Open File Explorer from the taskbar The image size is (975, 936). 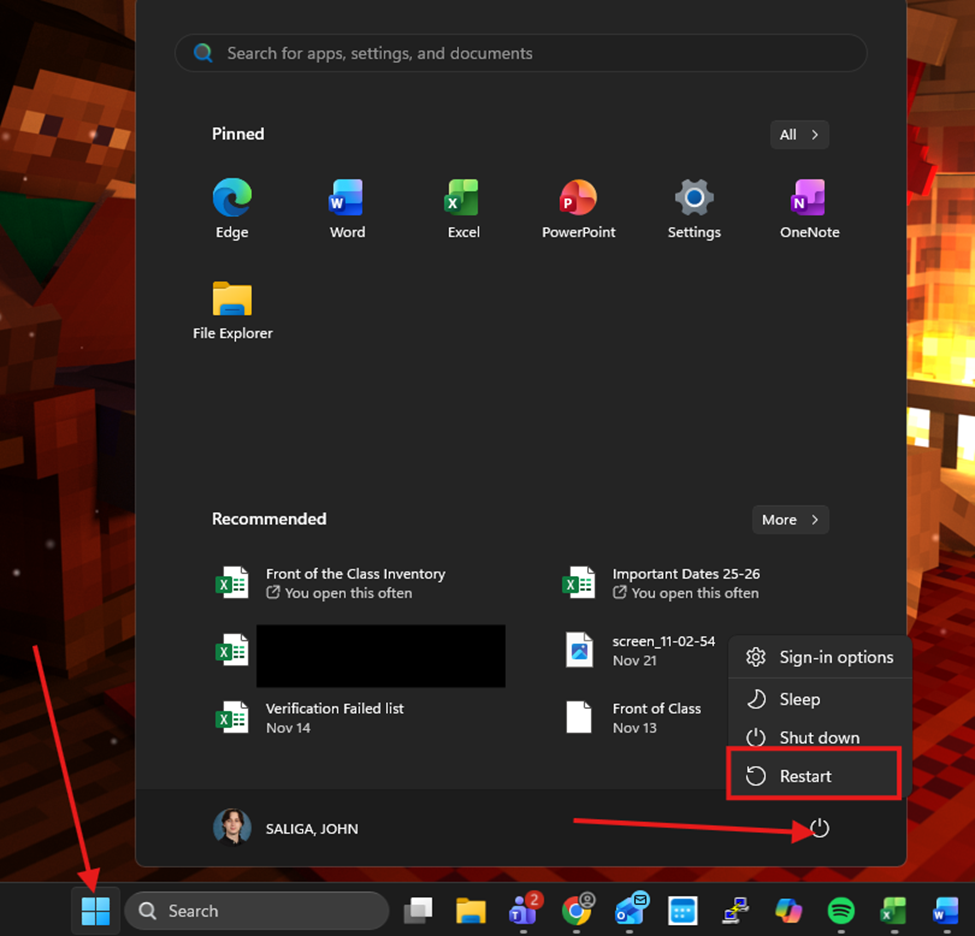pyautogui.click(x=471, y=911)
